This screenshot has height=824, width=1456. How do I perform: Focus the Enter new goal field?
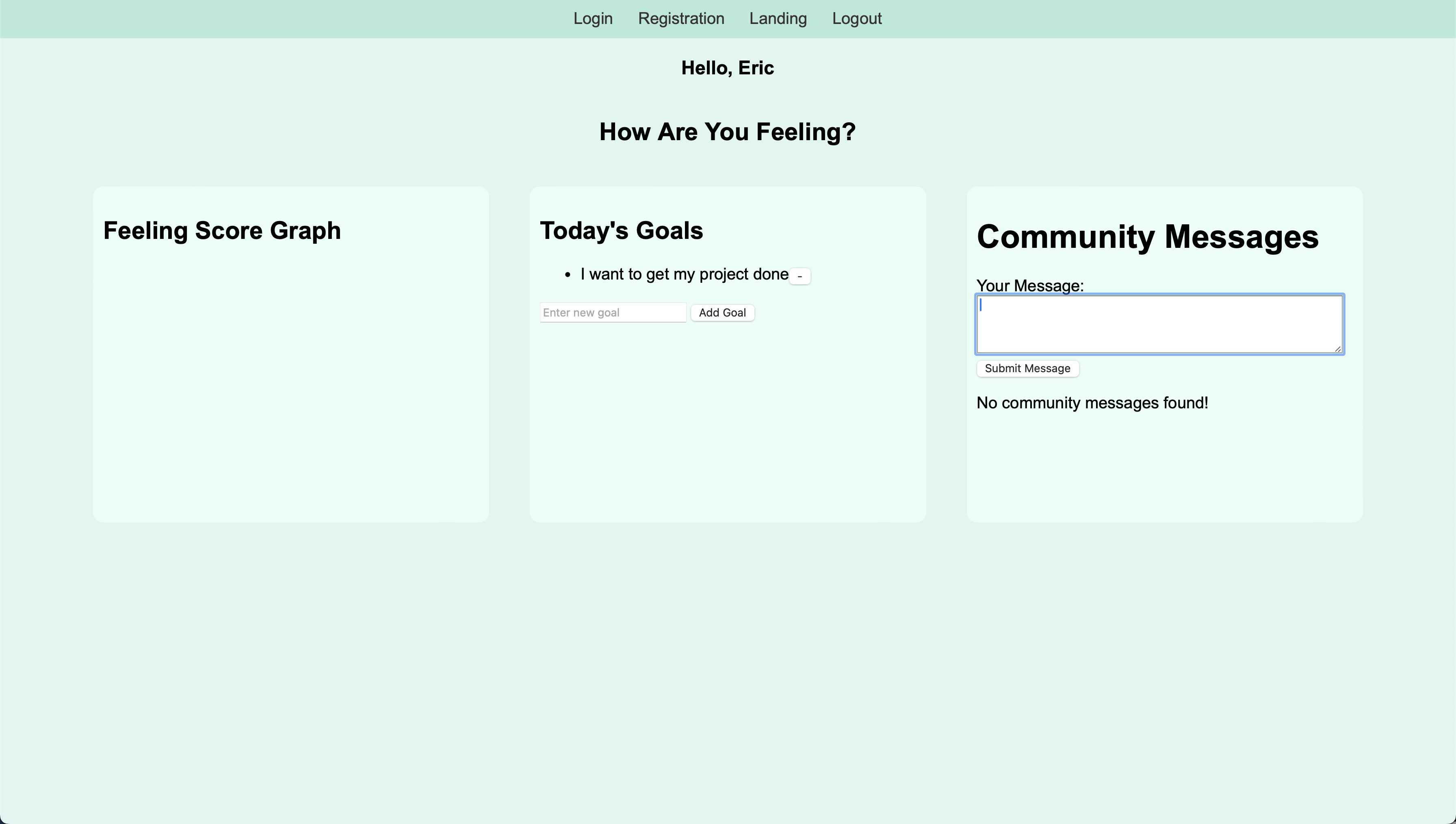pyautogui.click(x=613, y=312)
